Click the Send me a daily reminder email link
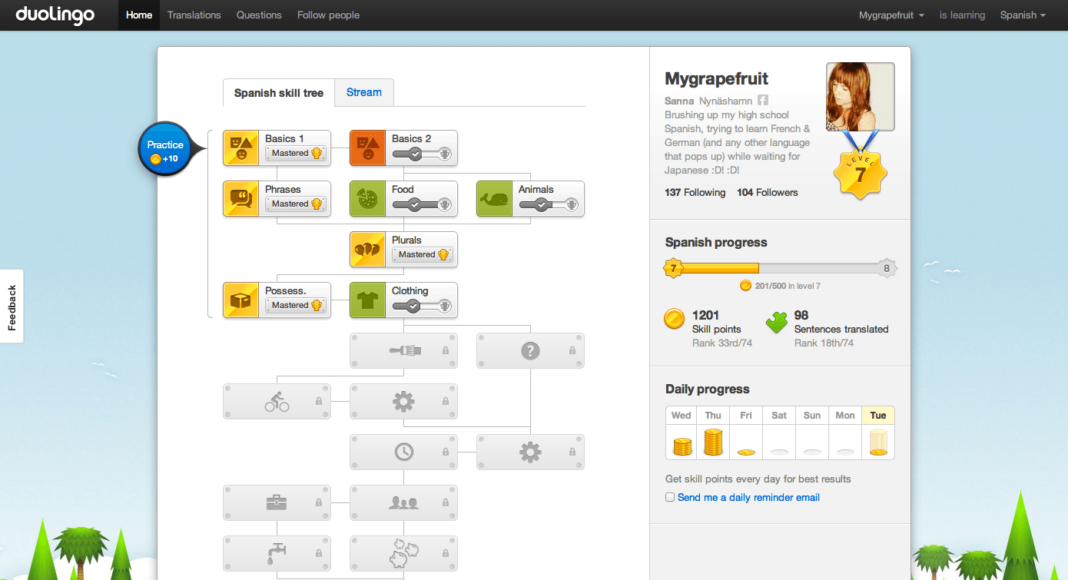 pos(749,498)
